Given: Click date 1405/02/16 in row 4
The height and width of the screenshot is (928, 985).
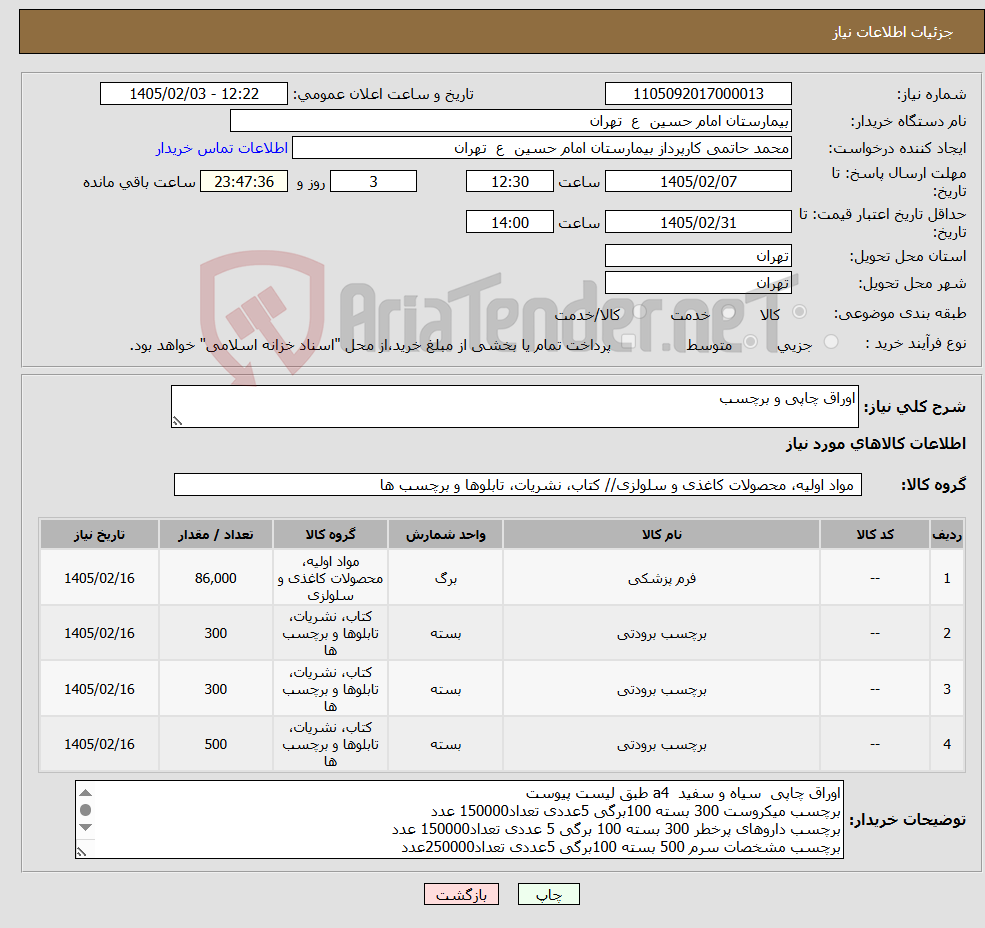Looking at the screenshot, I should [x=99, y=745].
